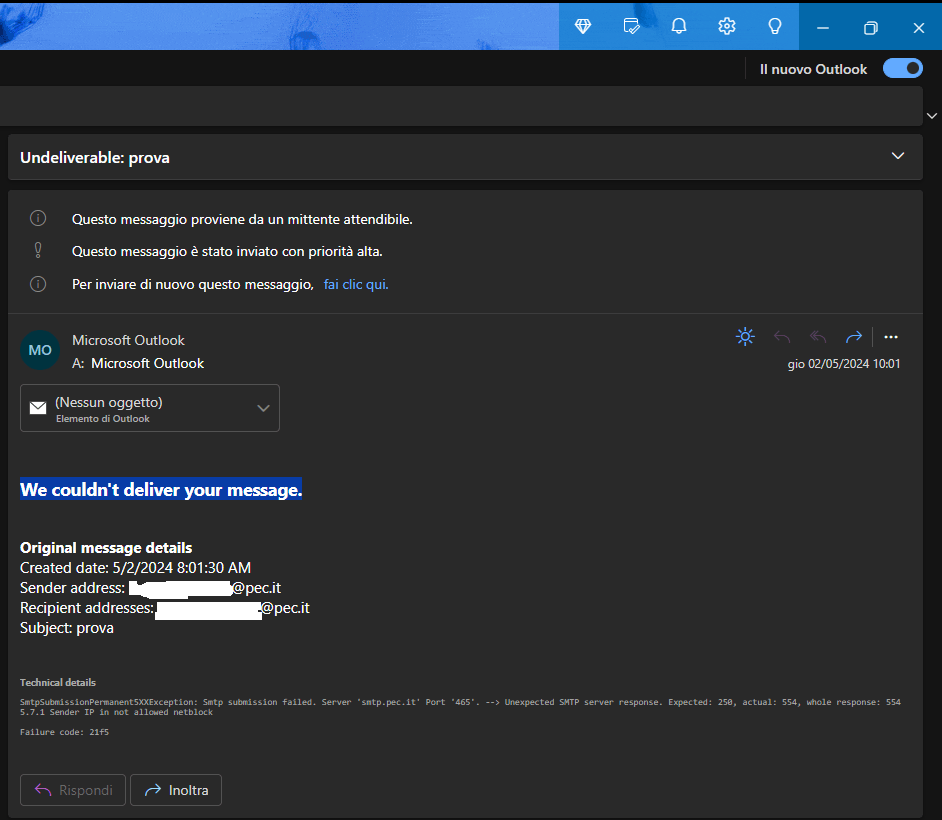This screenshot has width=942, height=820.
Task: Click the resend message info icon
Action: 38,284
